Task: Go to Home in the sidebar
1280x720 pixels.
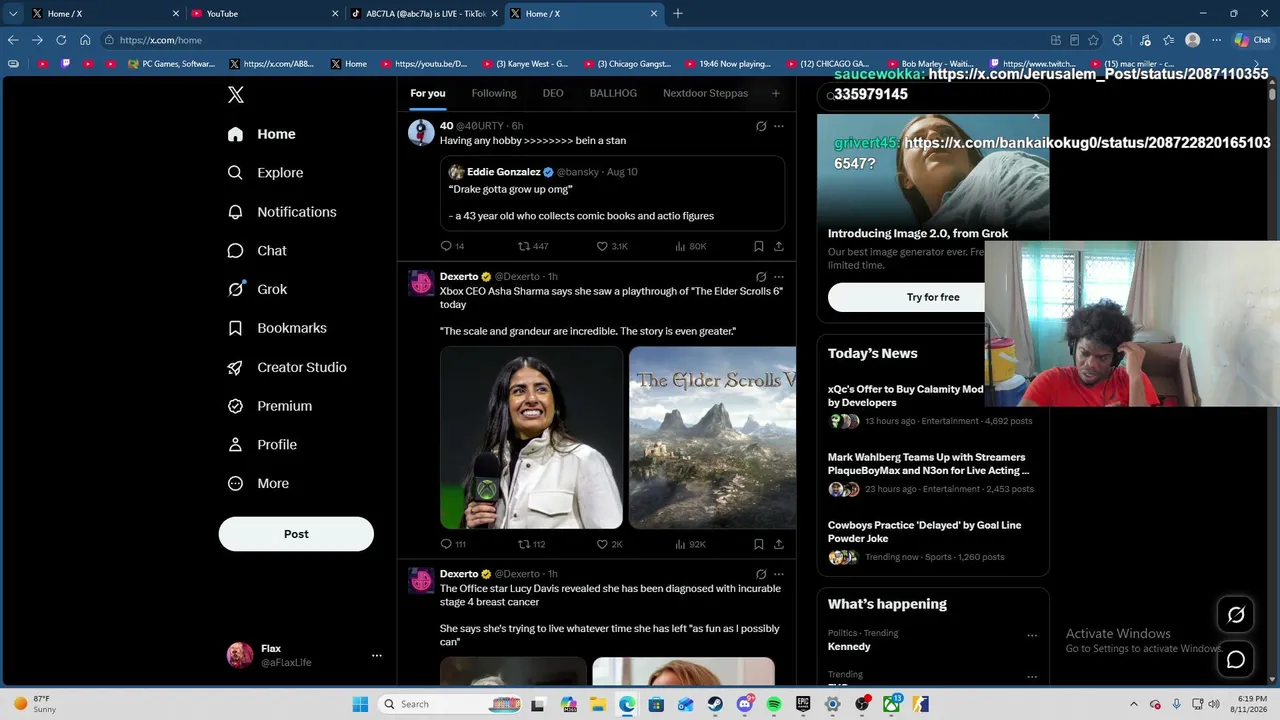Action: pos(261,134)
